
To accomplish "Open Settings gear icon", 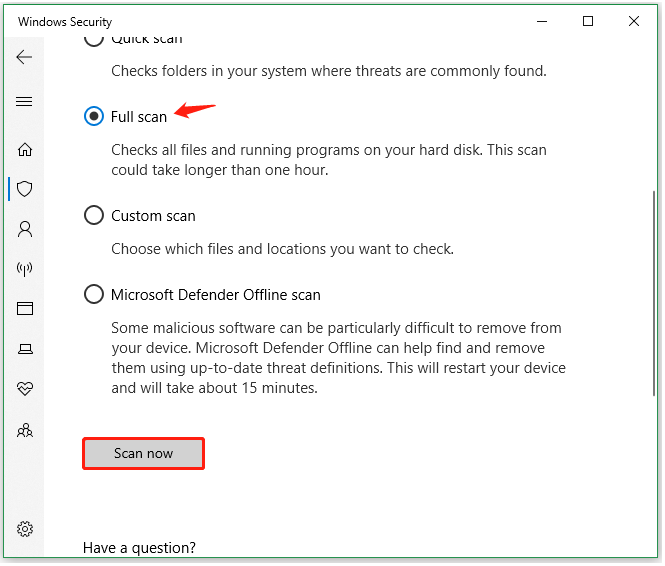I will 25,530.
